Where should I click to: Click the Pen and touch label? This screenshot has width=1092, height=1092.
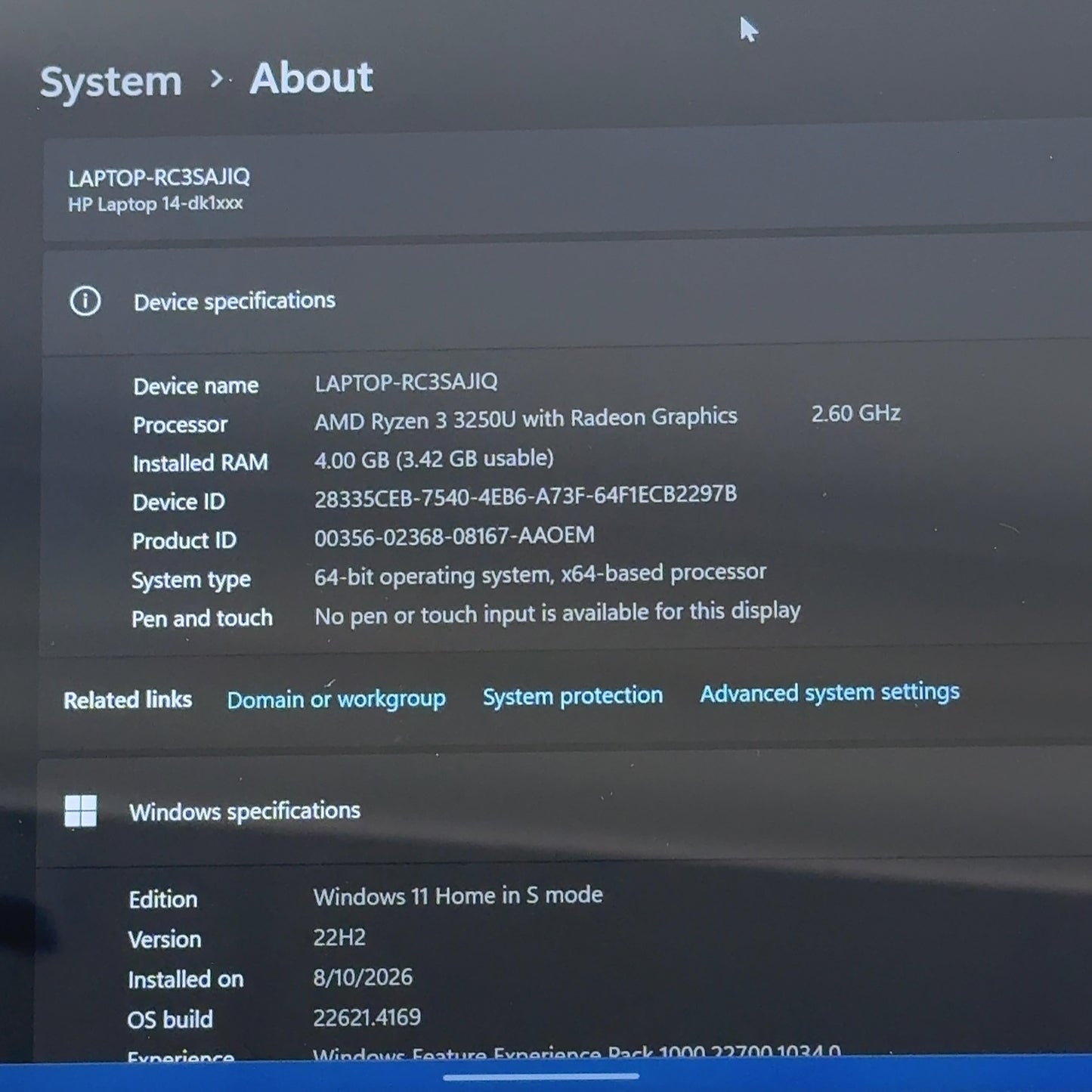pos(202,619)
